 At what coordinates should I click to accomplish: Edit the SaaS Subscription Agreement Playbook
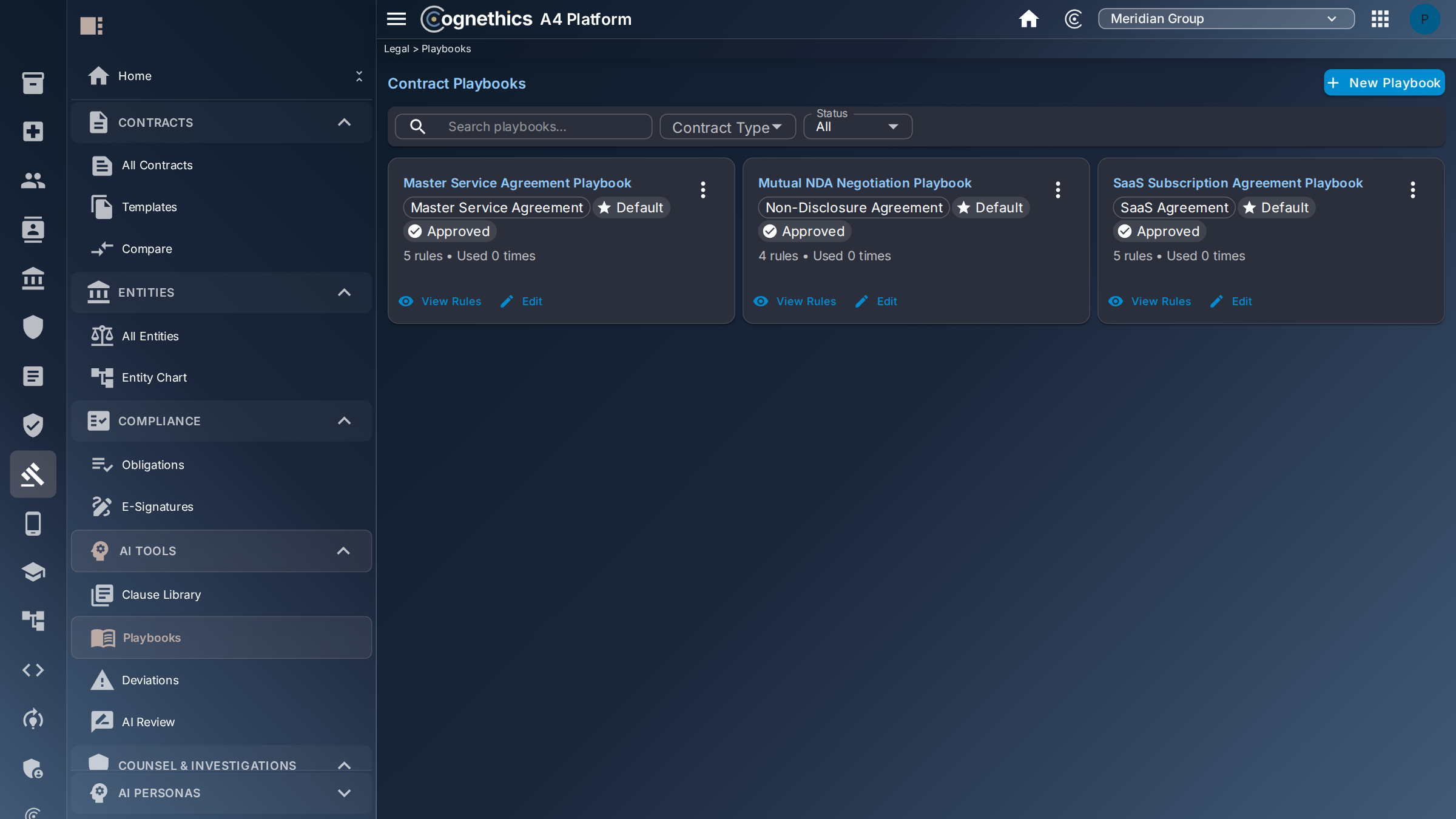tap(1231, 302)
